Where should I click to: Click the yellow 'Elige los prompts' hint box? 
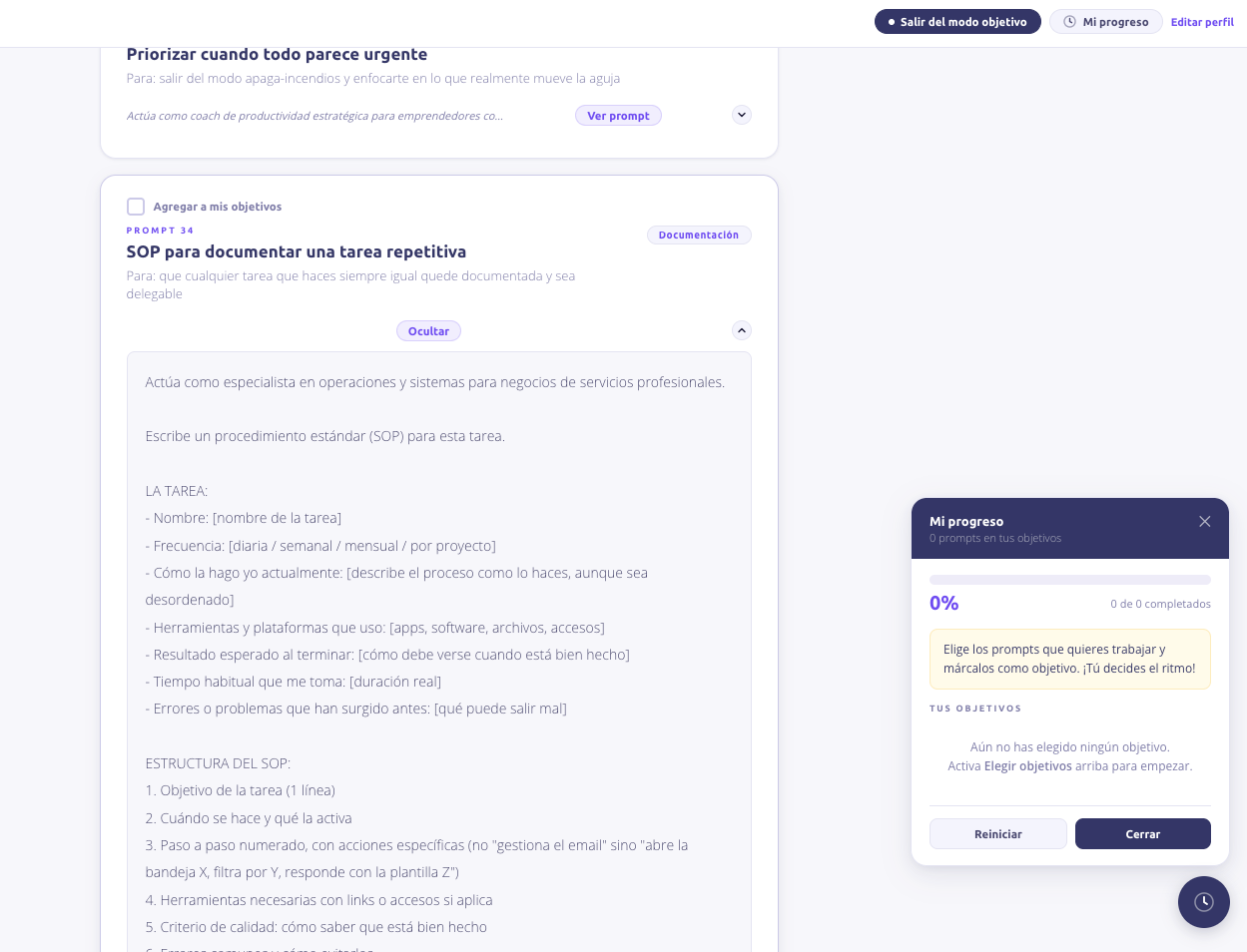[1069, 659]
